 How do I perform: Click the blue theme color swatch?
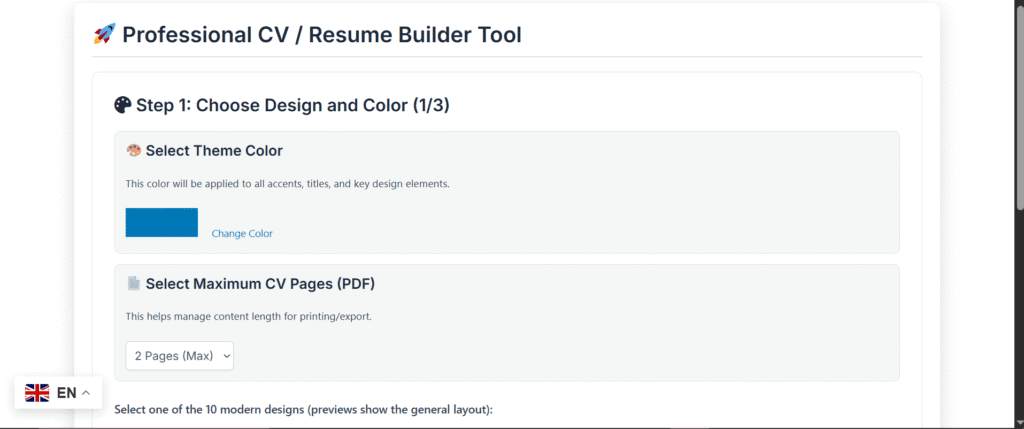(161, 222)
